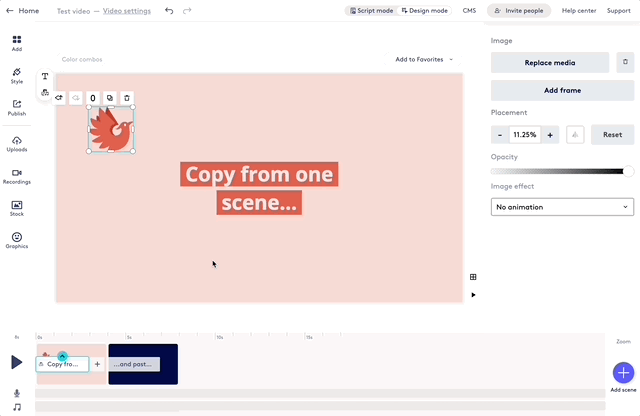The height and width of the screenshot is (416, 640).
Task: Open the Uploads section
Action: [17, 144]
